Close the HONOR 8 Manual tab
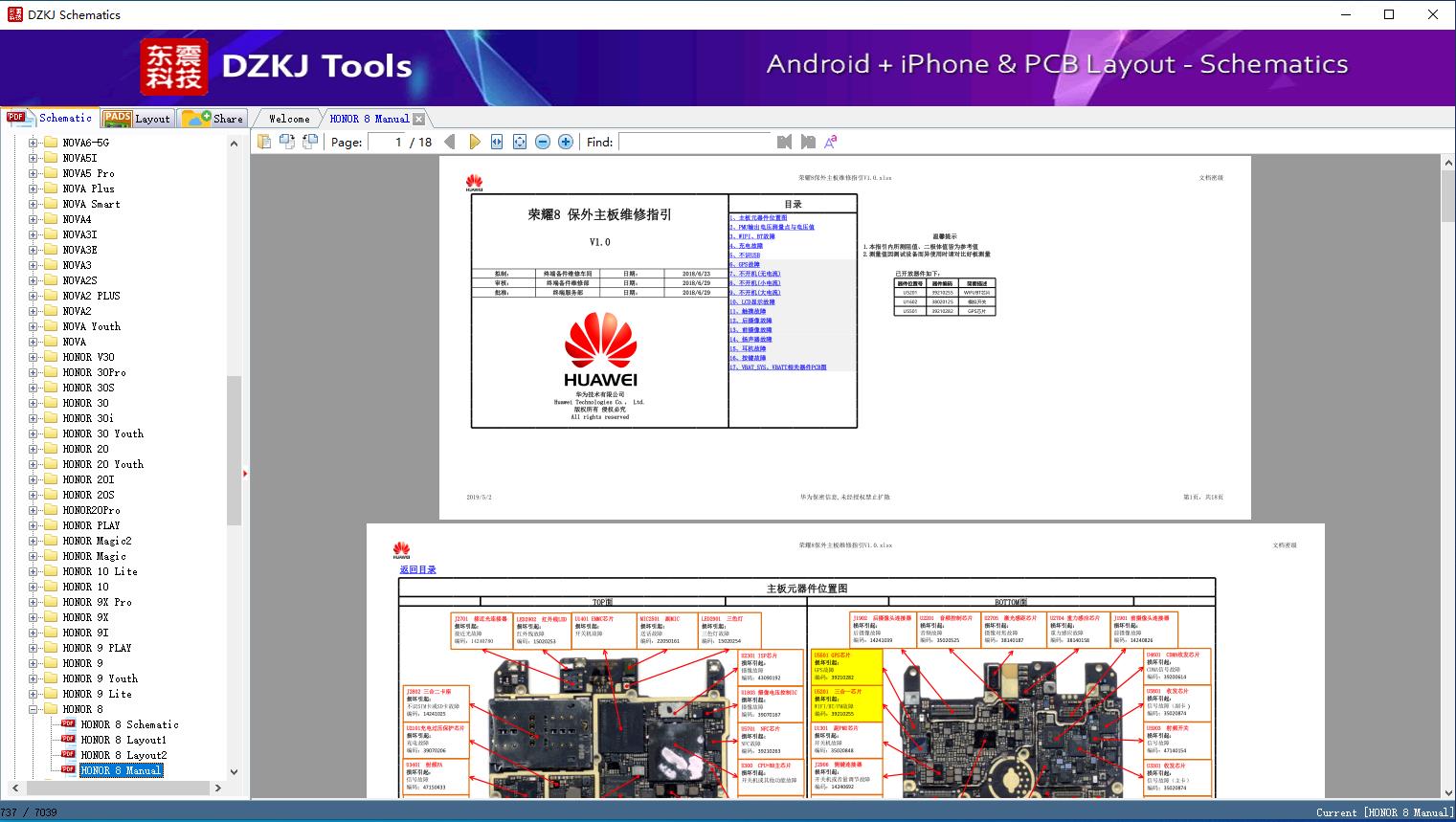This screenshot has height=822, width=1456. click(x=418, y=120)
